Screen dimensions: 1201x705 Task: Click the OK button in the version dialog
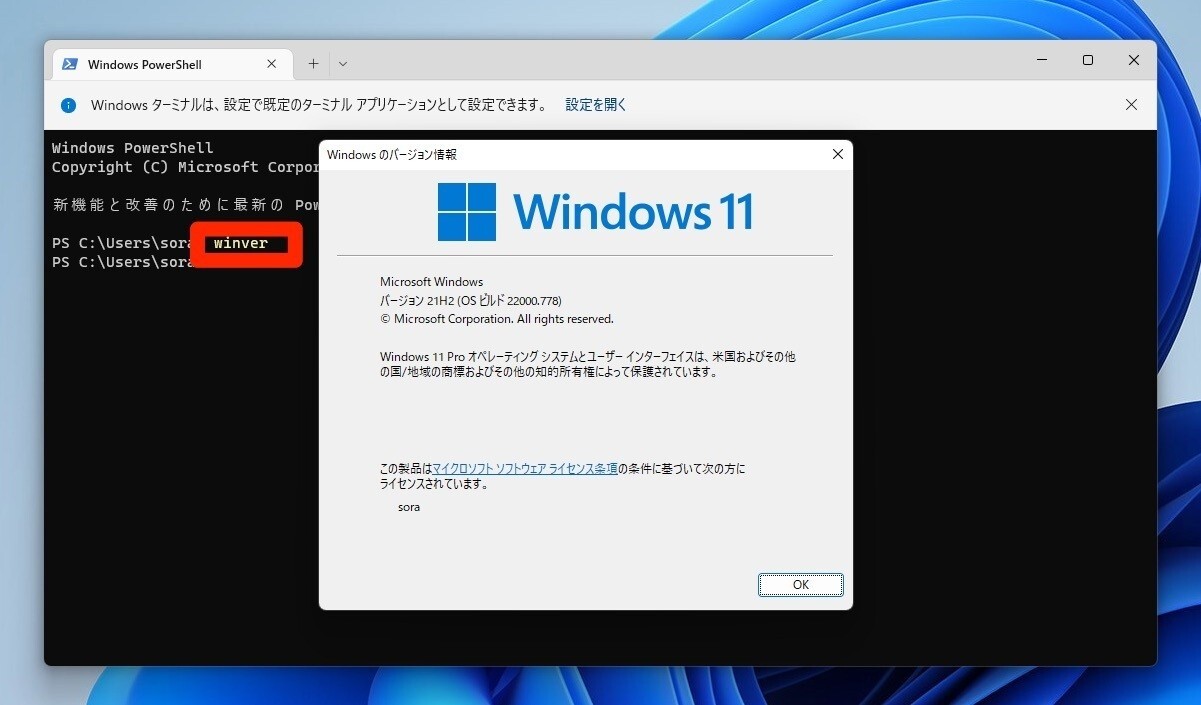(x=800, y=585)
